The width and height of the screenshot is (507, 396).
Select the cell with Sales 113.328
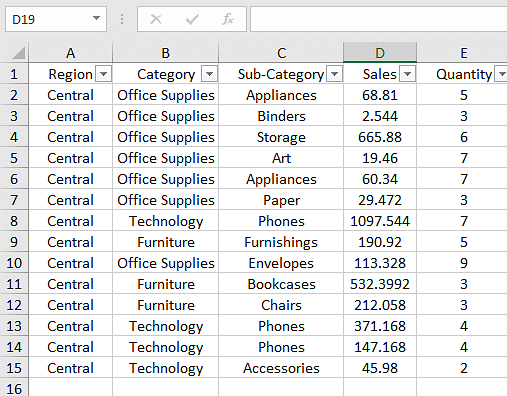(x=380, y=263)
